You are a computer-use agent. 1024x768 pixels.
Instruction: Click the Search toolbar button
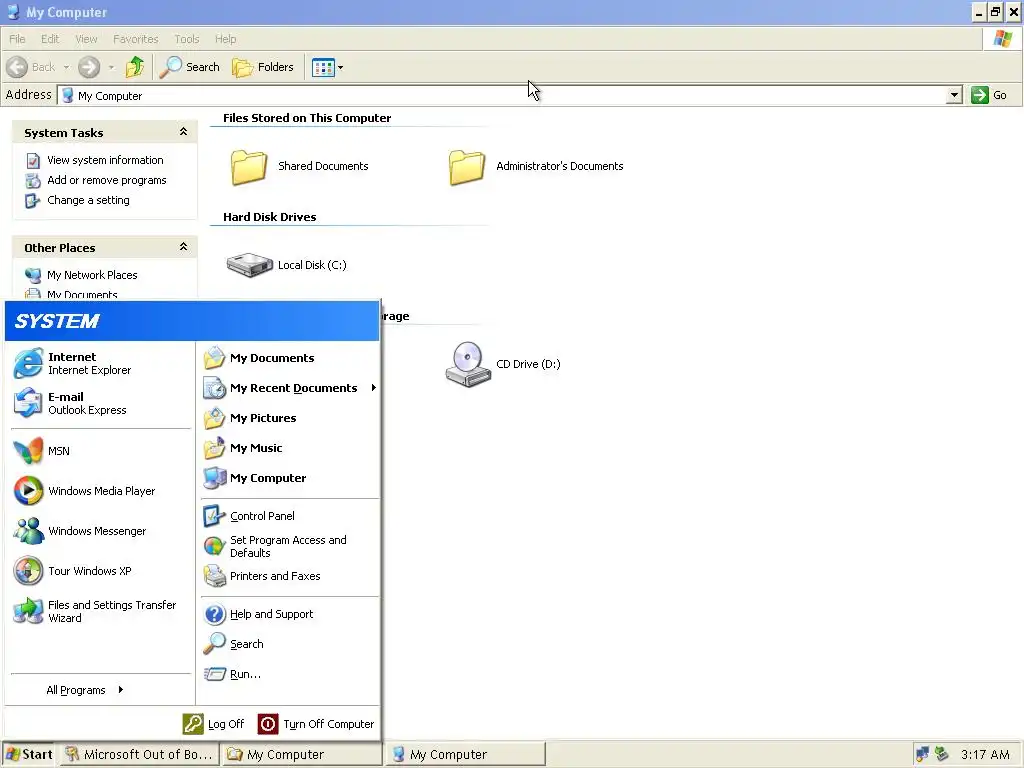pos(190,67)
